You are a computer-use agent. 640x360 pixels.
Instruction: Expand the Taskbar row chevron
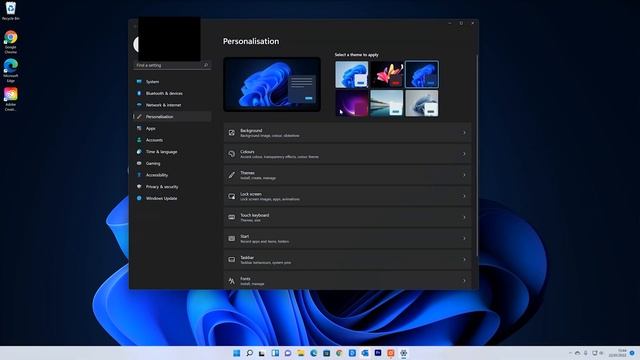pyautogui.click(x=464, y=260)
